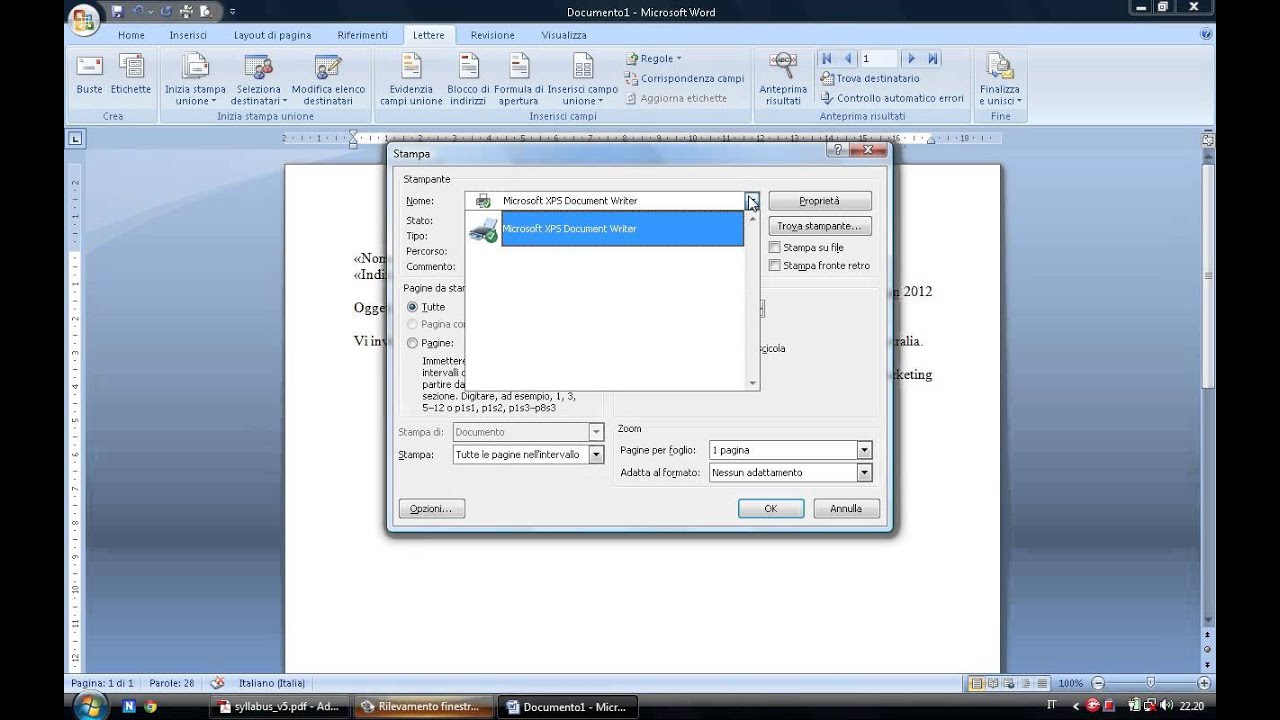Open the Adatta al formato dropdown
Viewport: 1280px width, 720px height.
click(864, 472)
